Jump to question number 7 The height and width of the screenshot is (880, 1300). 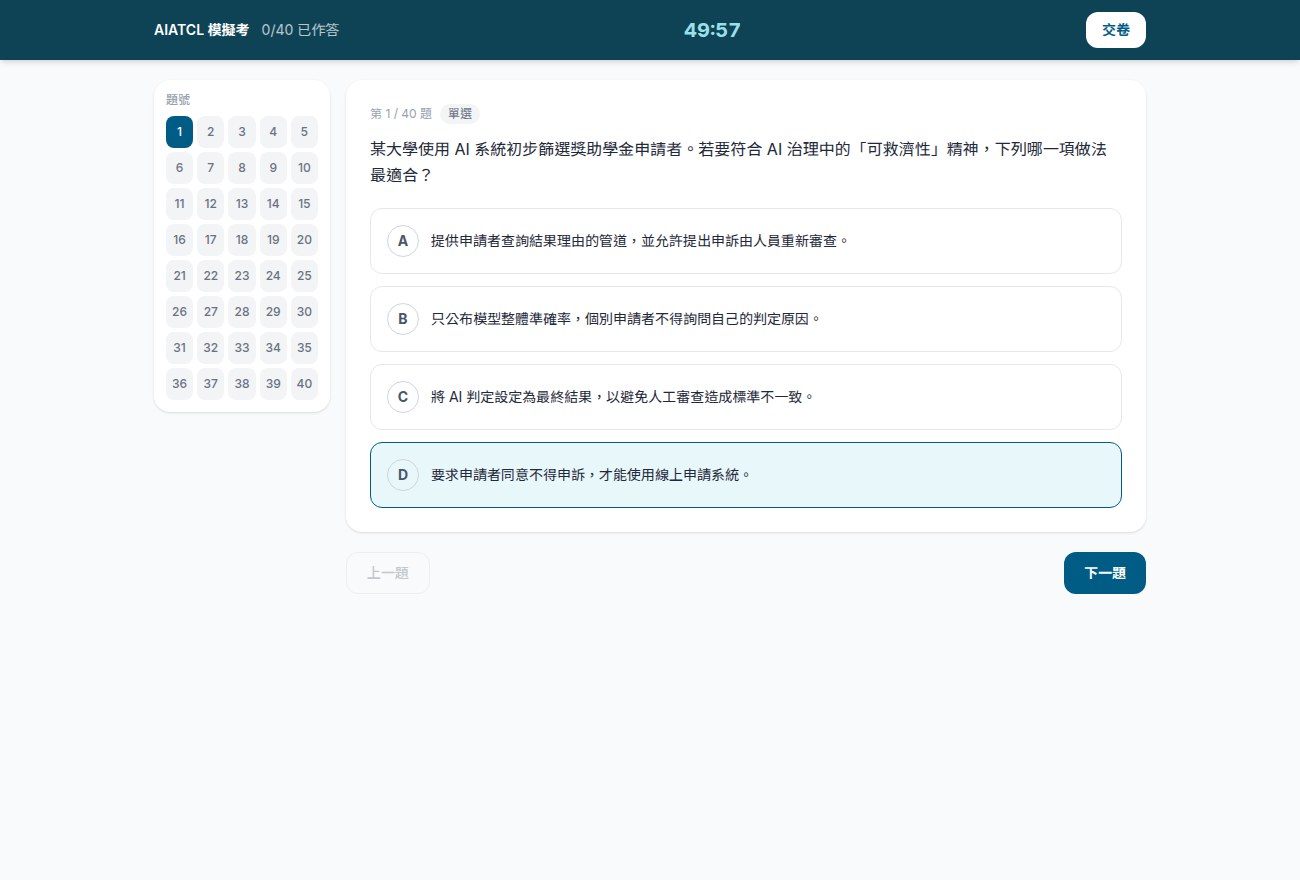point(211,168)
